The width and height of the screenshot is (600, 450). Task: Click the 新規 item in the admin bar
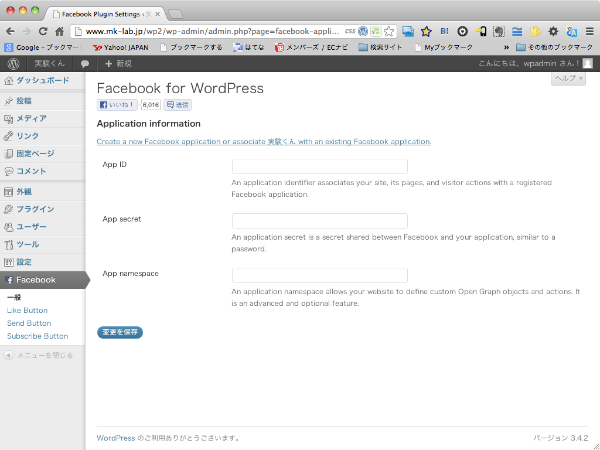click(x=118, y=64)
